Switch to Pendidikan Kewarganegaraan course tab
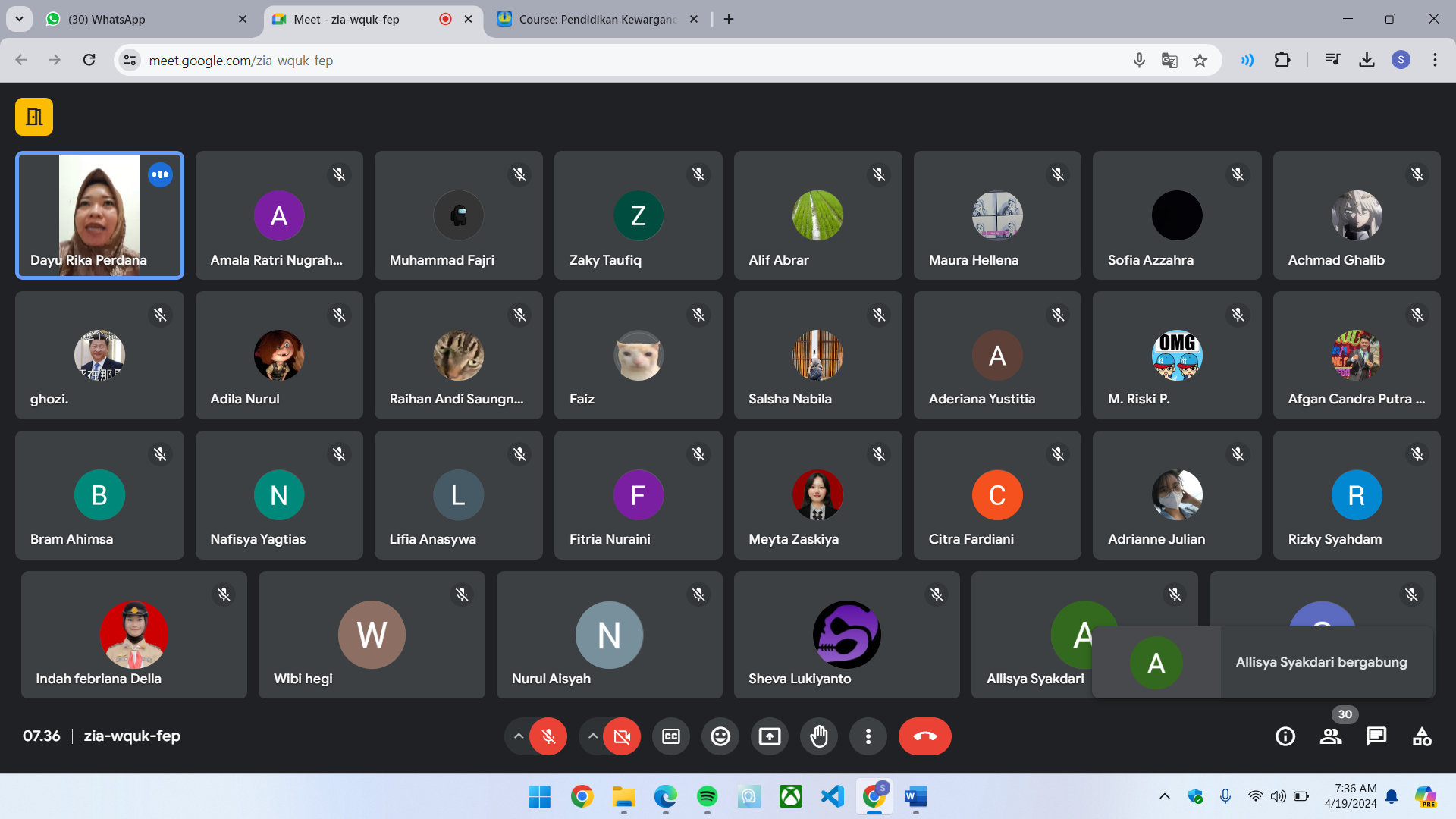Viewport: 1456px width, 819px height. point(595,19)
